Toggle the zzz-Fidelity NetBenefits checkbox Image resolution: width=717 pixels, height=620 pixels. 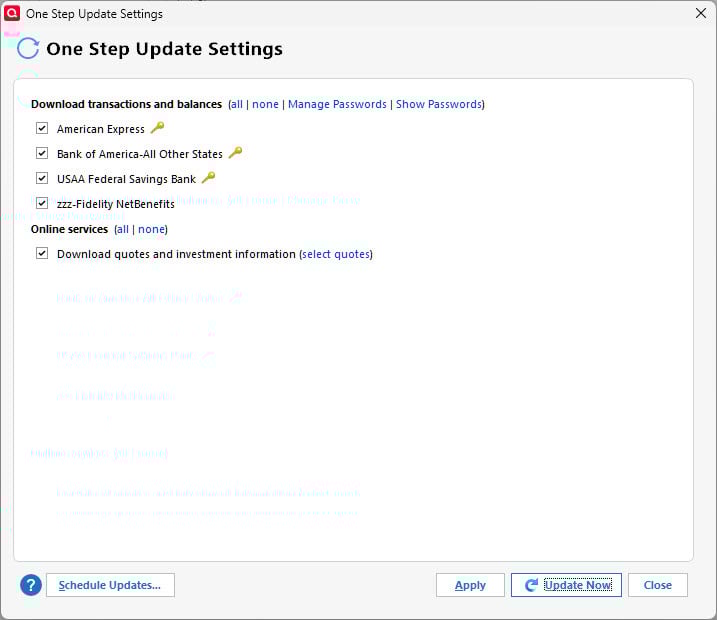click(x=42, y=203)
